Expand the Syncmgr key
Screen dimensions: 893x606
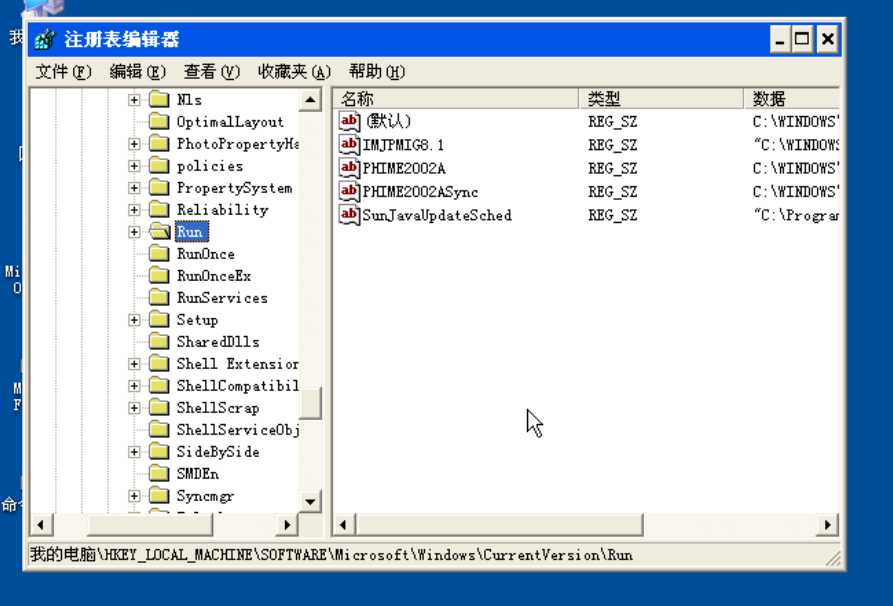click(134, 496)
